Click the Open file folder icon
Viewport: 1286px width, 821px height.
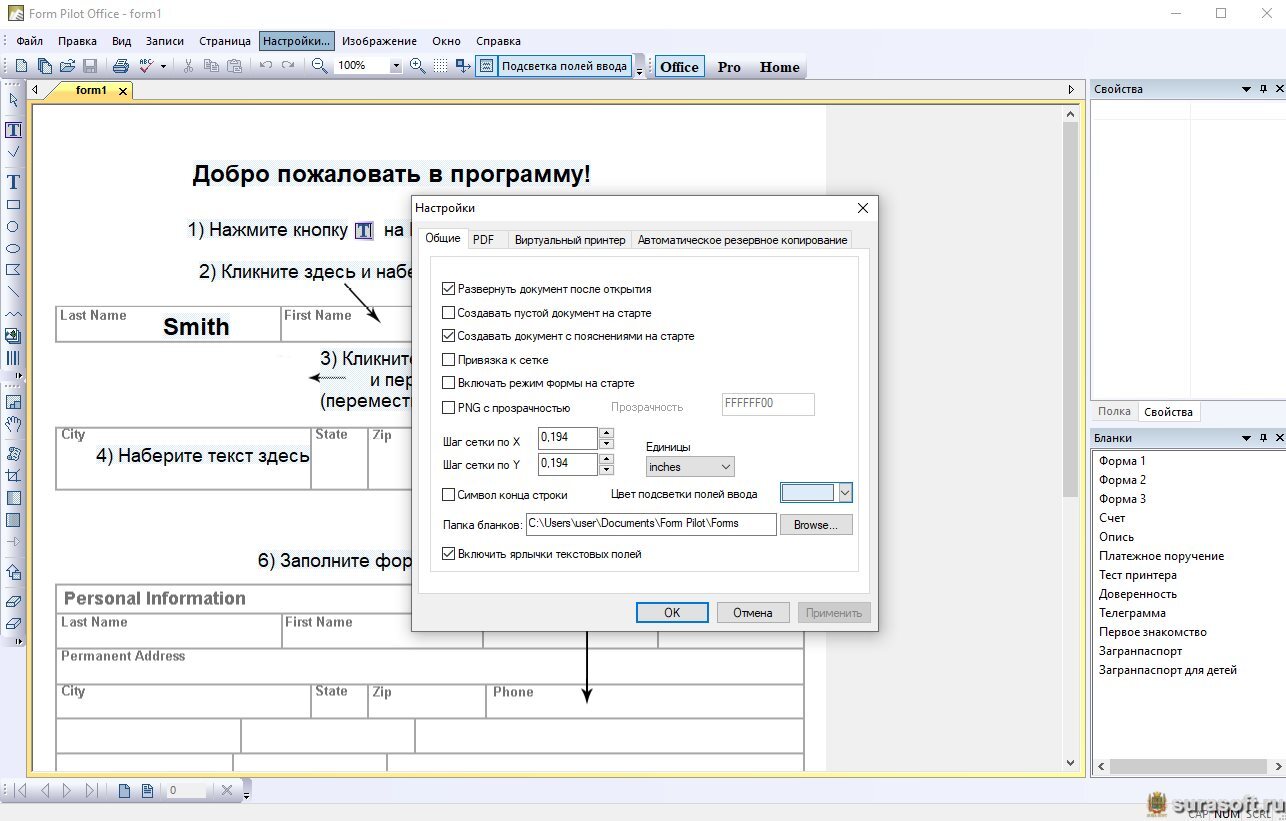(67, 66)
